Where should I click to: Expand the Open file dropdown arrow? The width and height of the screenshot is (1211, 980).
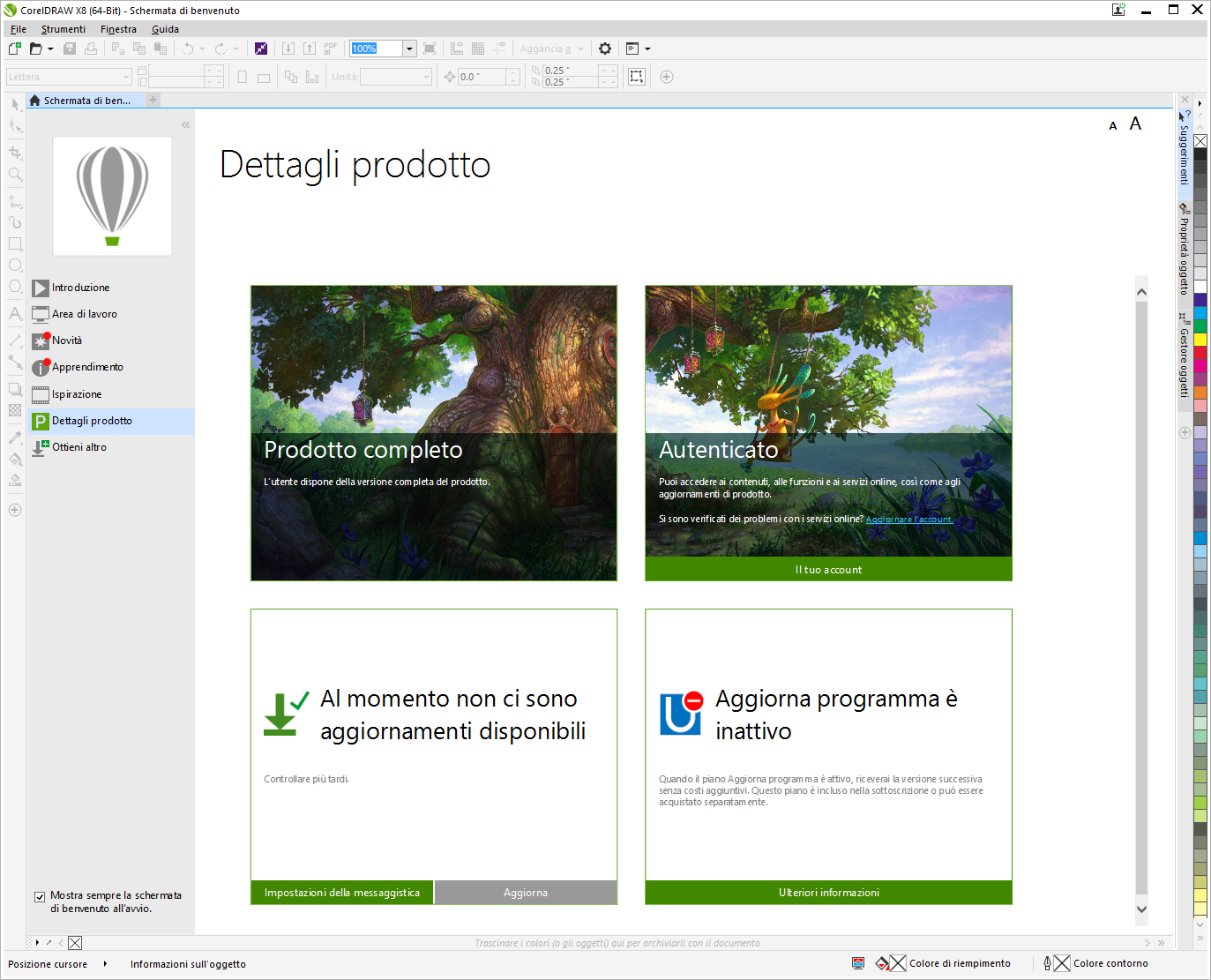click(x=50, y=49)
